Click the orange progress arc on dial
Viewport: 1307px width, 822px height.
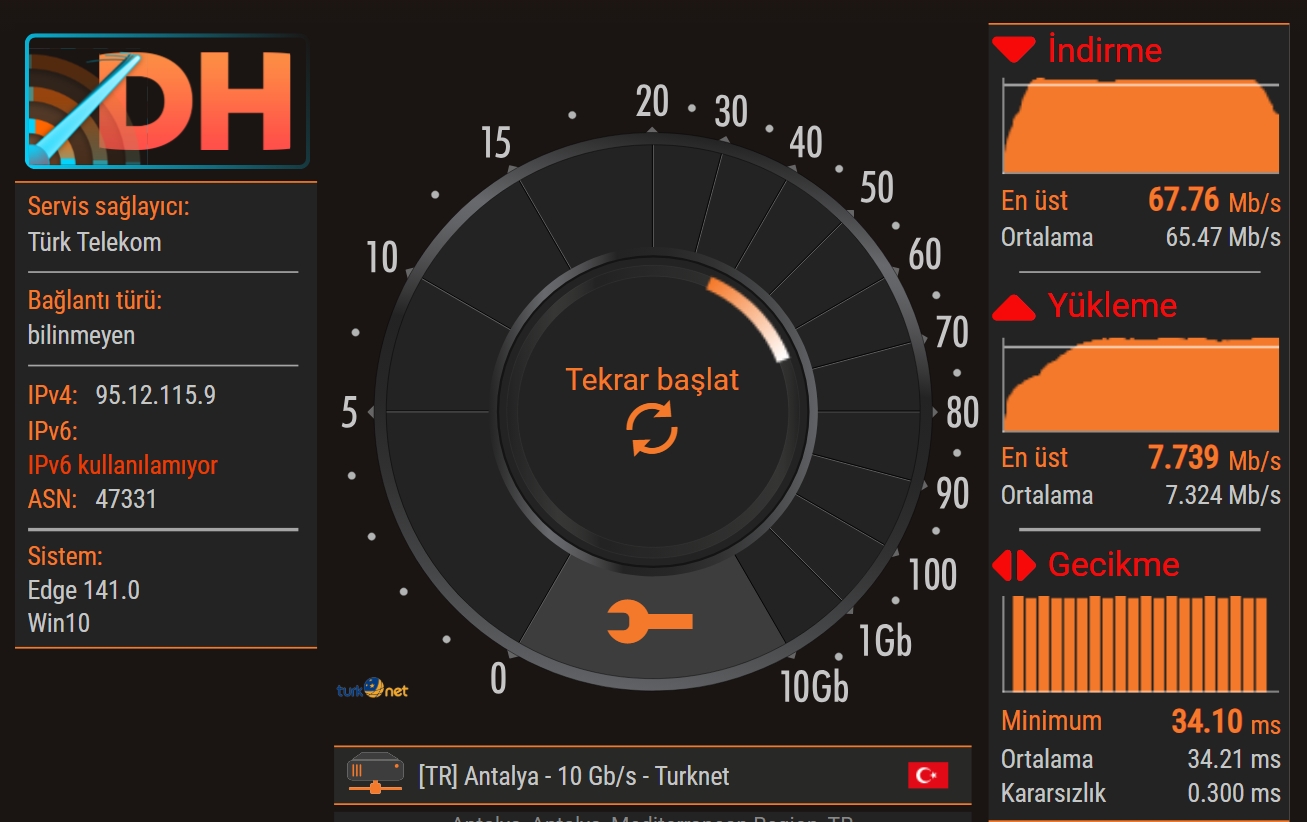(752, 311)
